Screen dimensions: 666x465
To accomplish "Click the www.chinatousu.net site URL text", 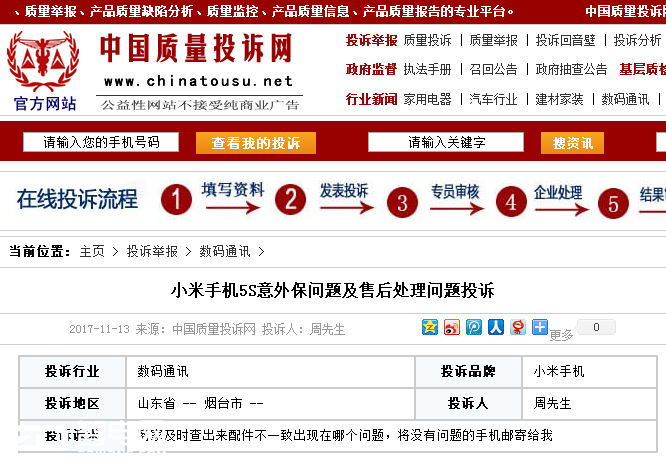I will [198, 81].
